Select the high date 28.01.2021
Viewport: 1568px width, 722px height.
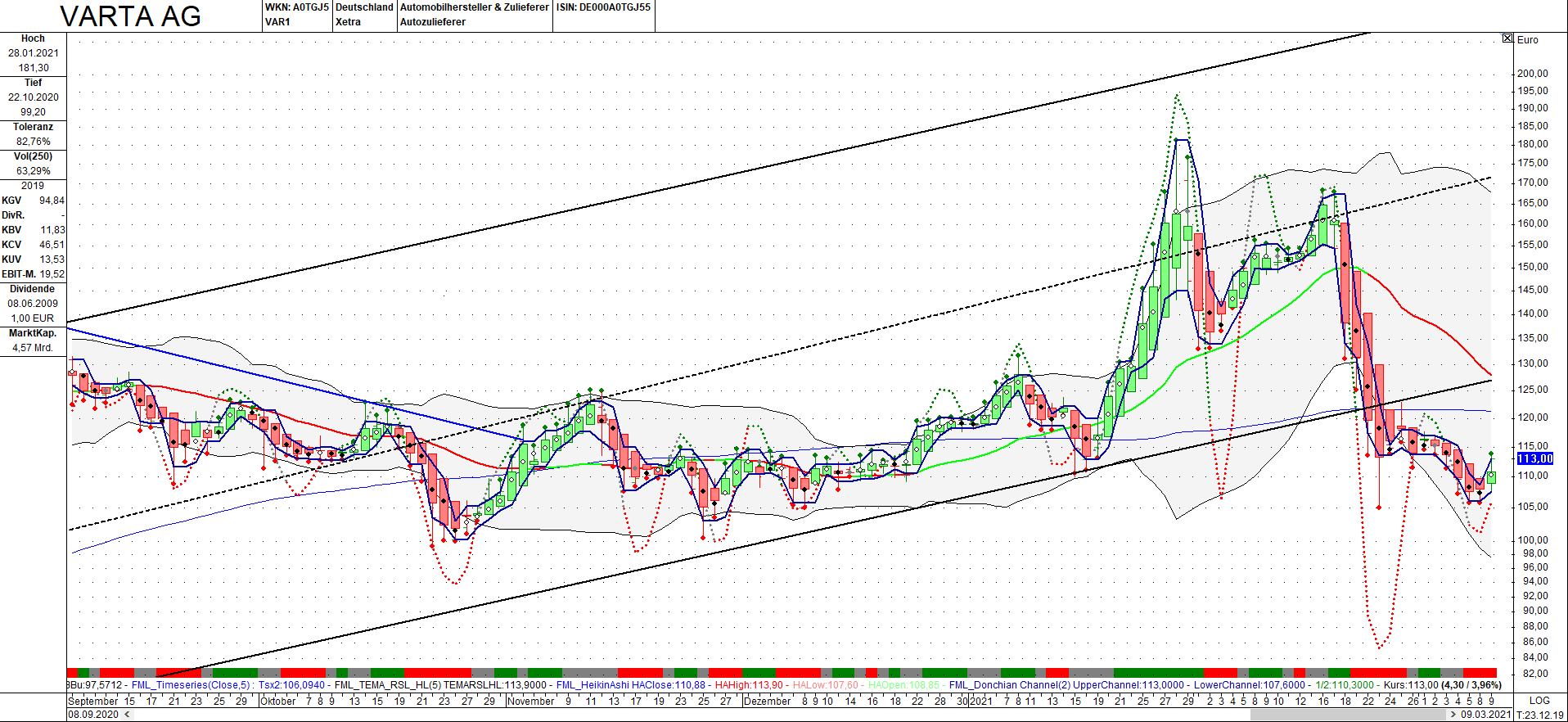click(33, 53)
